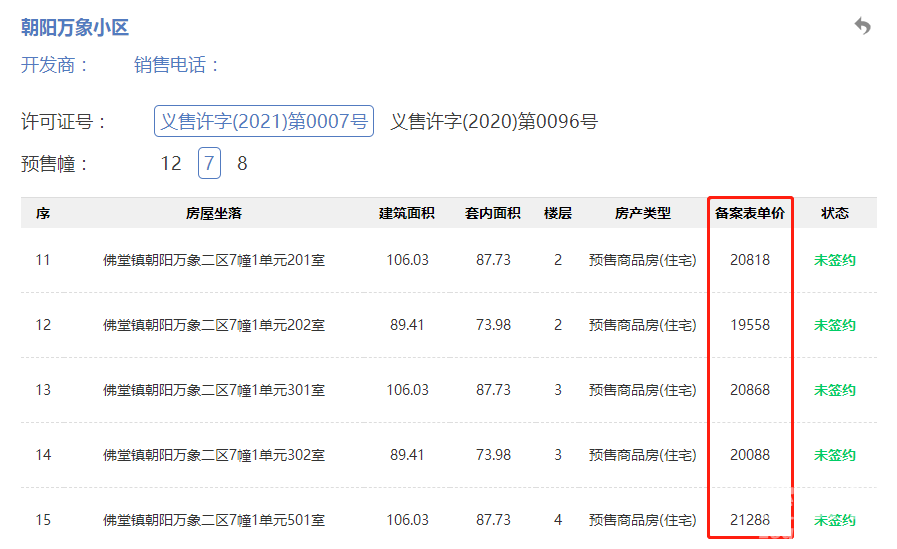Click the back arrow icon
Image resolution: width=897 pixels, height=549 pixels.
(x=862, y=27)
